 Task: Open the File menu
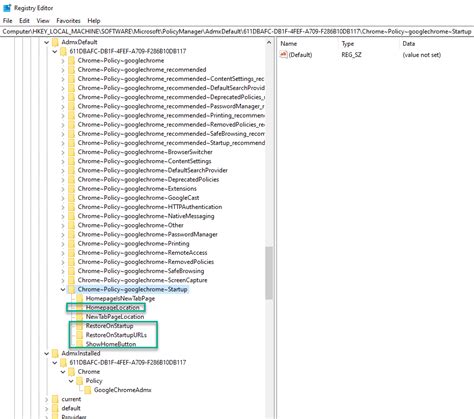click(x=7, y=21)
